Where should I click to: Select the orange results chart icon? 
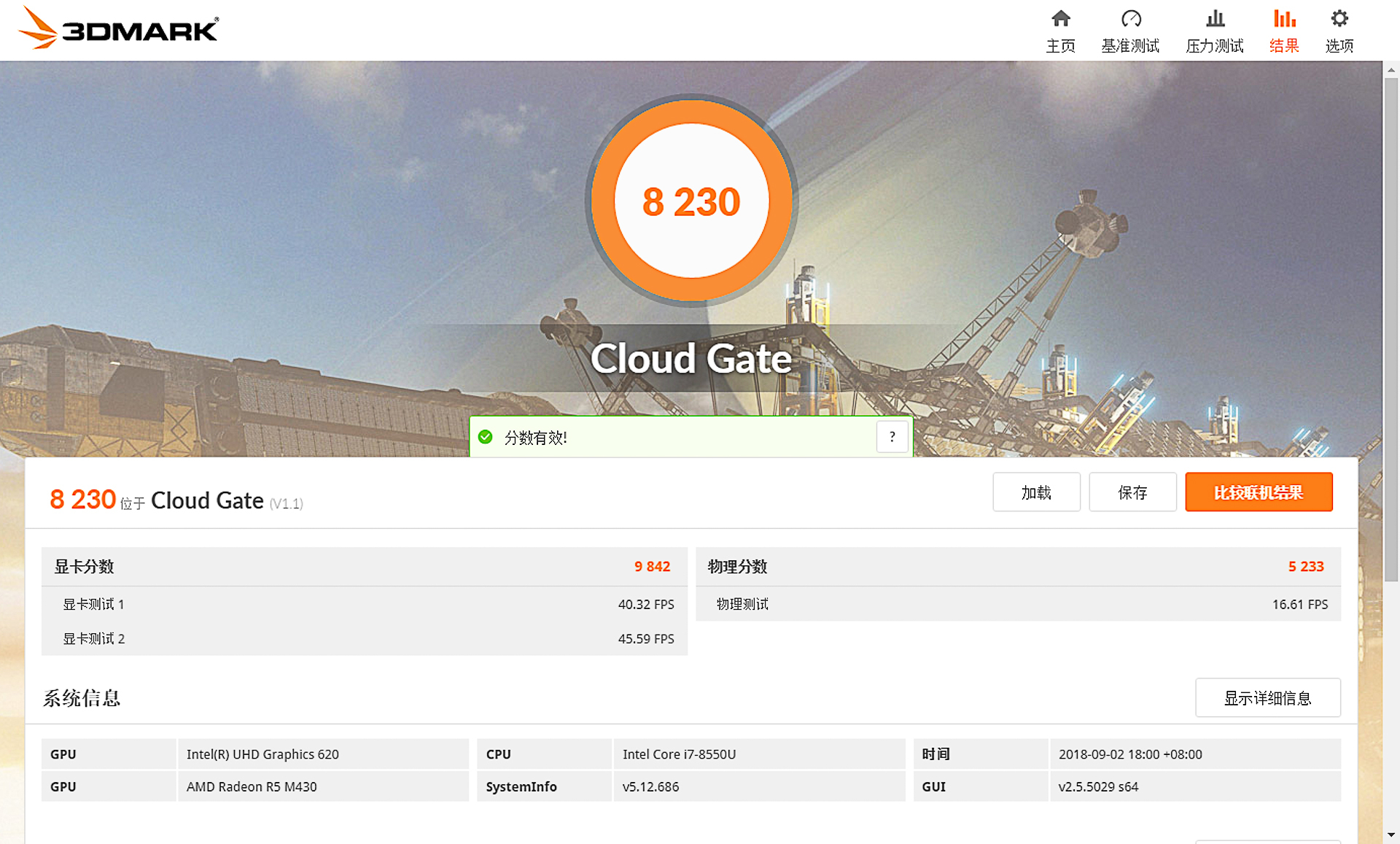[x=1284, y=18]
